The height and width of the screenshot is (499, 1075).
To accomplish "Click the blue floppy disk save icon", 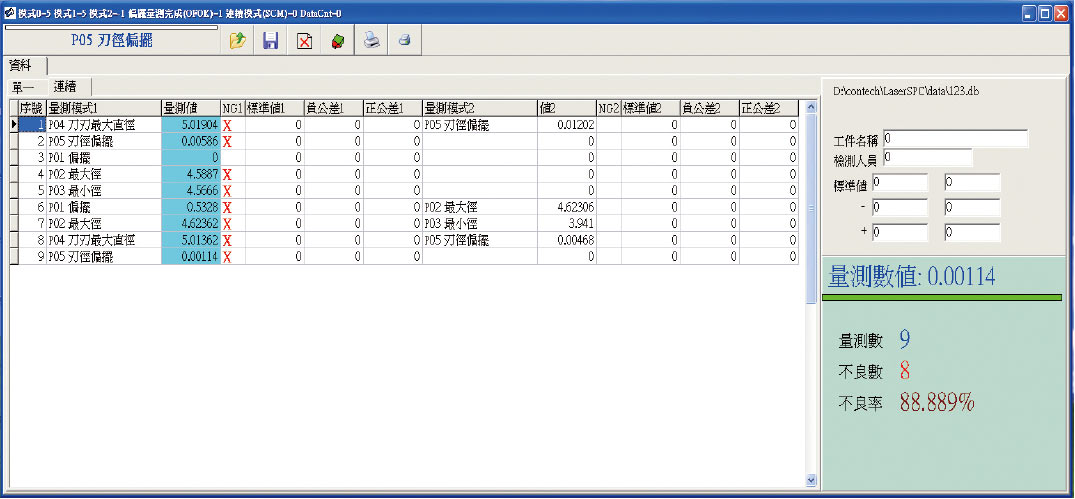I will tap(270, 41).
